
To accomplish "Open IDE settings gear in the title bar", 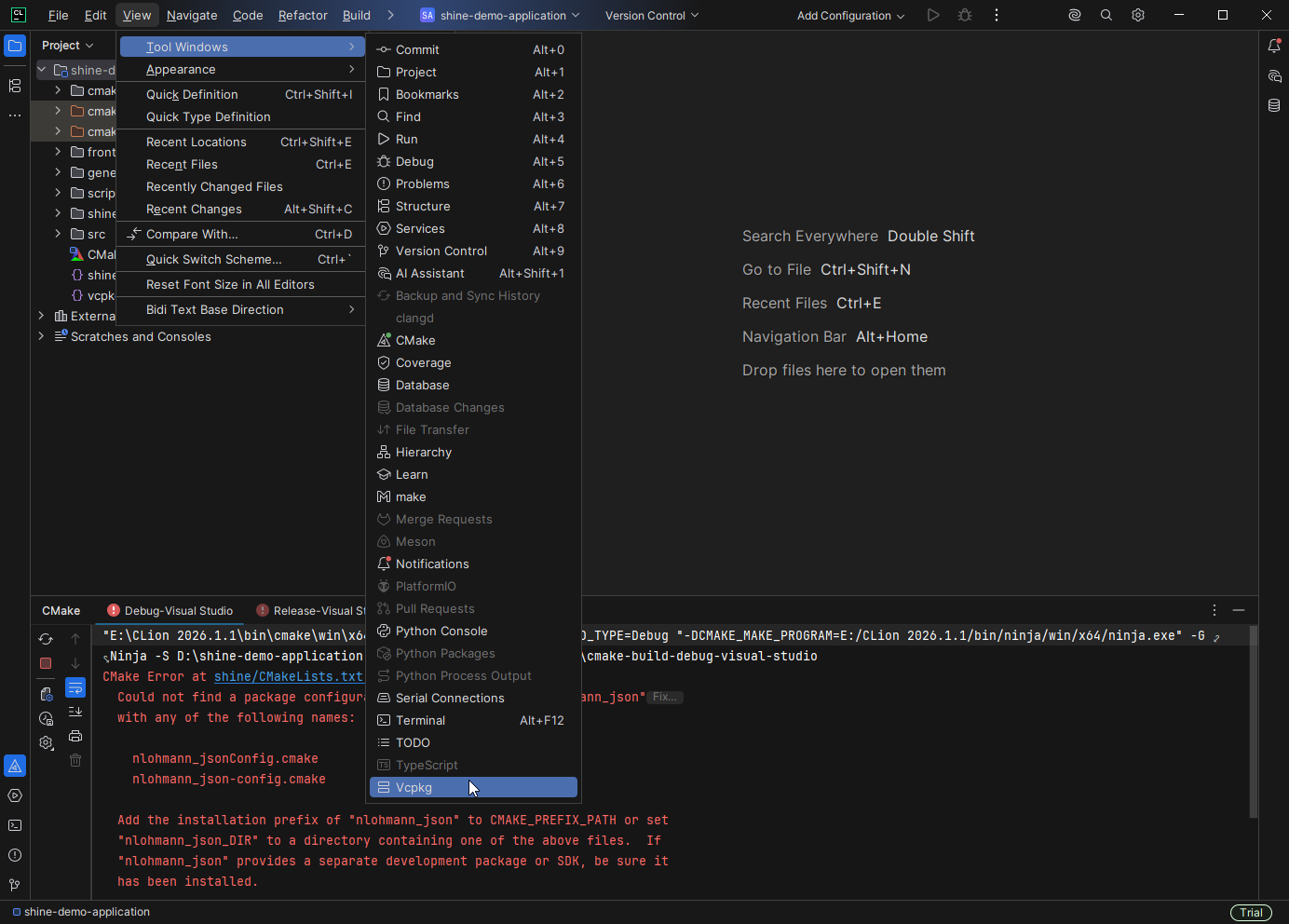I will [x=1138, y=15].
